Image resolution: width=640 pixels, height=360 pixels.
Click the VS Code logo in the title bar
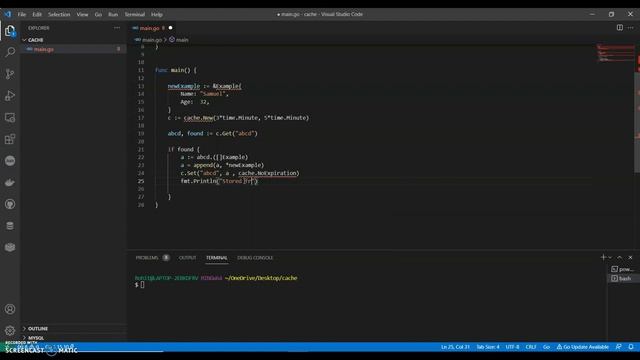click(x=8, y=14)
